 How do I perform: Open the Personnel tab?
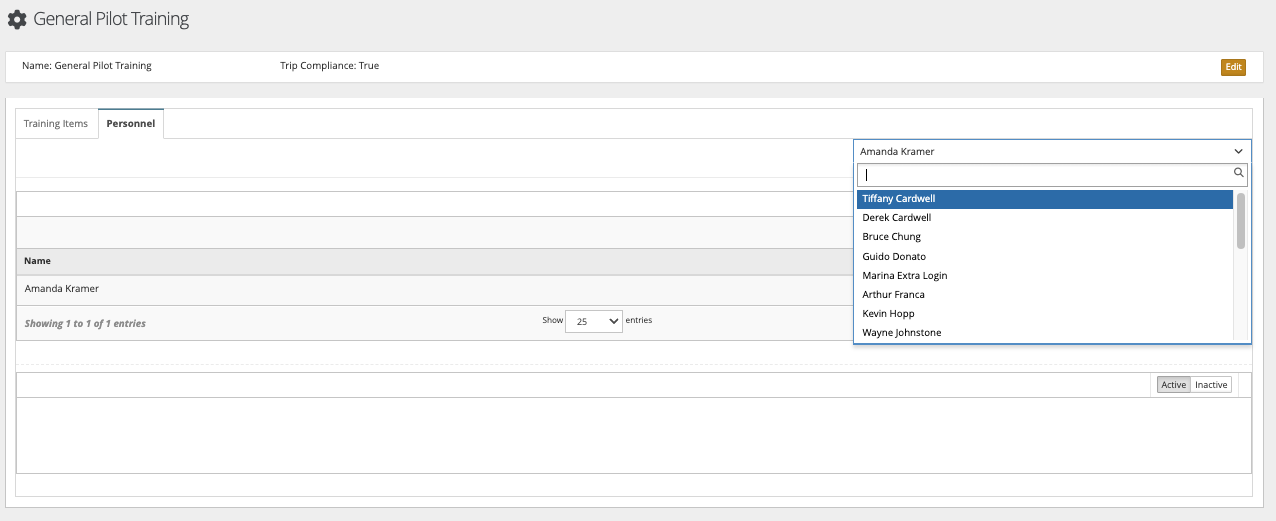tap(131, 124)
